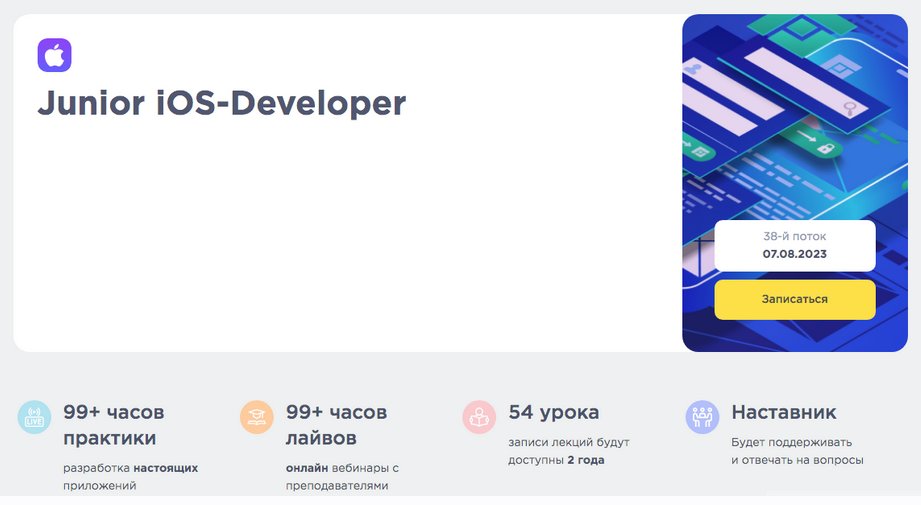Click the Будет поддерживать и отвечать text
The width and height of the screenshot is (921, 505).
(796, 451)
